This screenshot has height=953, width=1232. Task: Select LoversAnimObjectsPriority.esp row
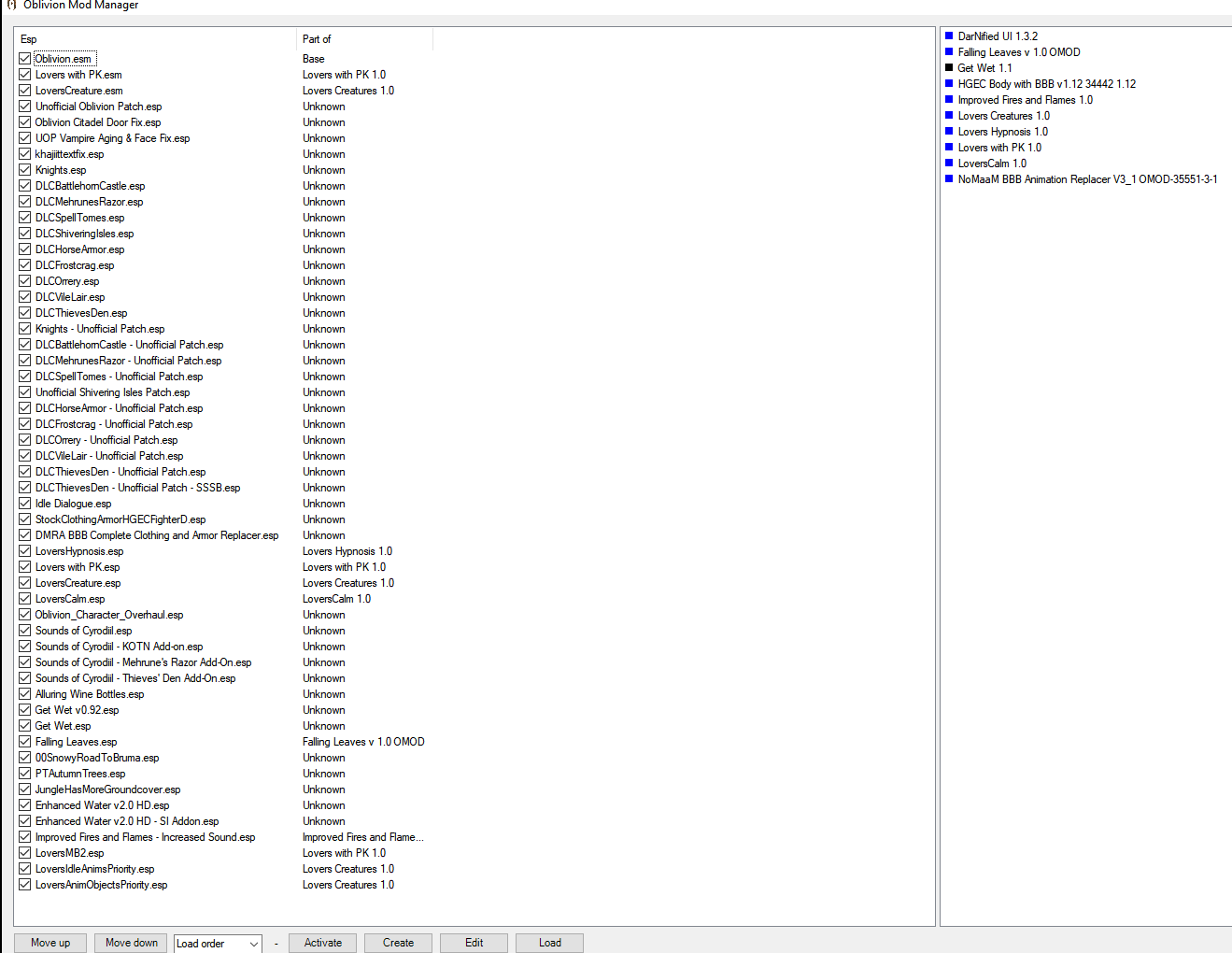coord(102,885)
